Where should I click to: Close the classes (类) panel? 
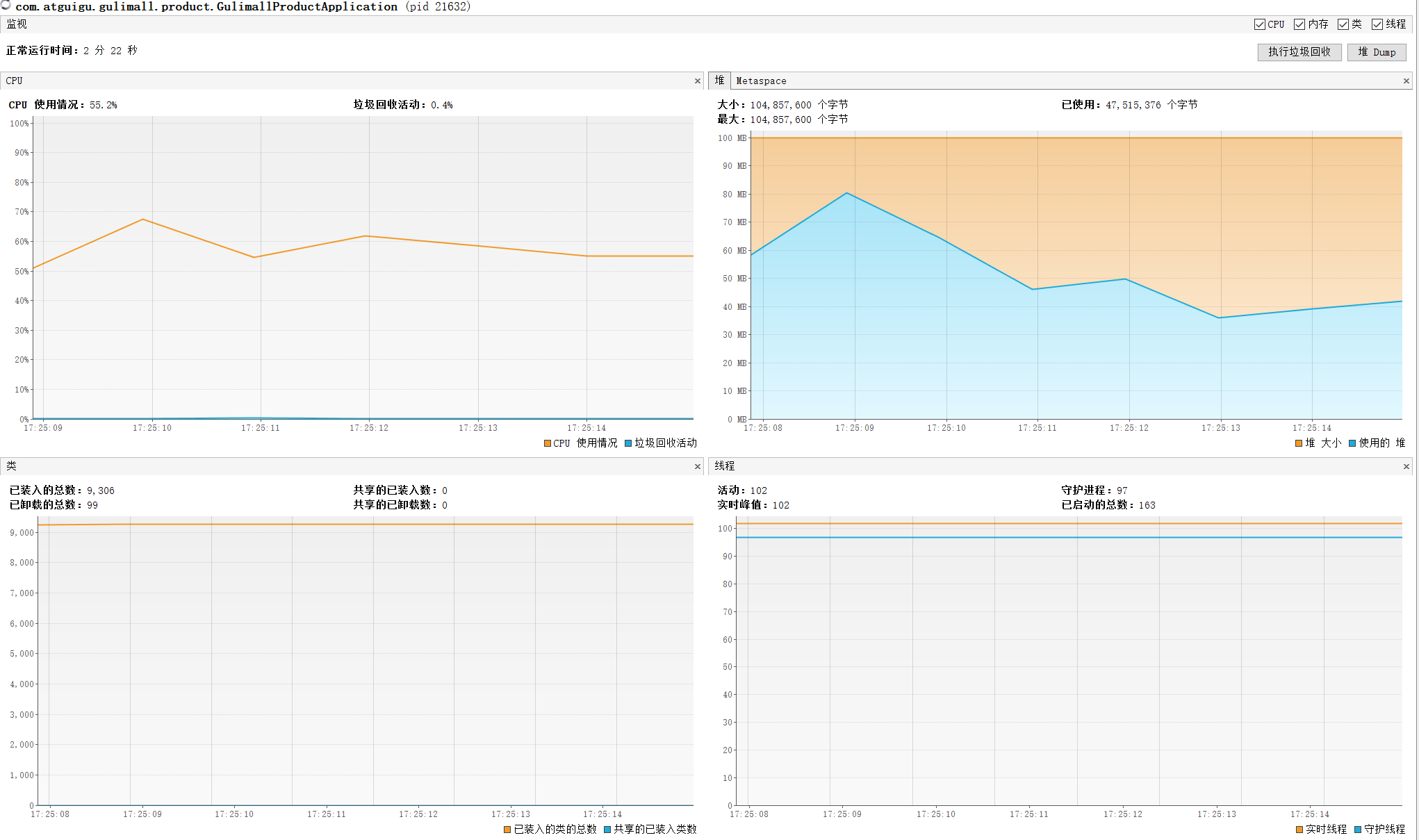697,467
